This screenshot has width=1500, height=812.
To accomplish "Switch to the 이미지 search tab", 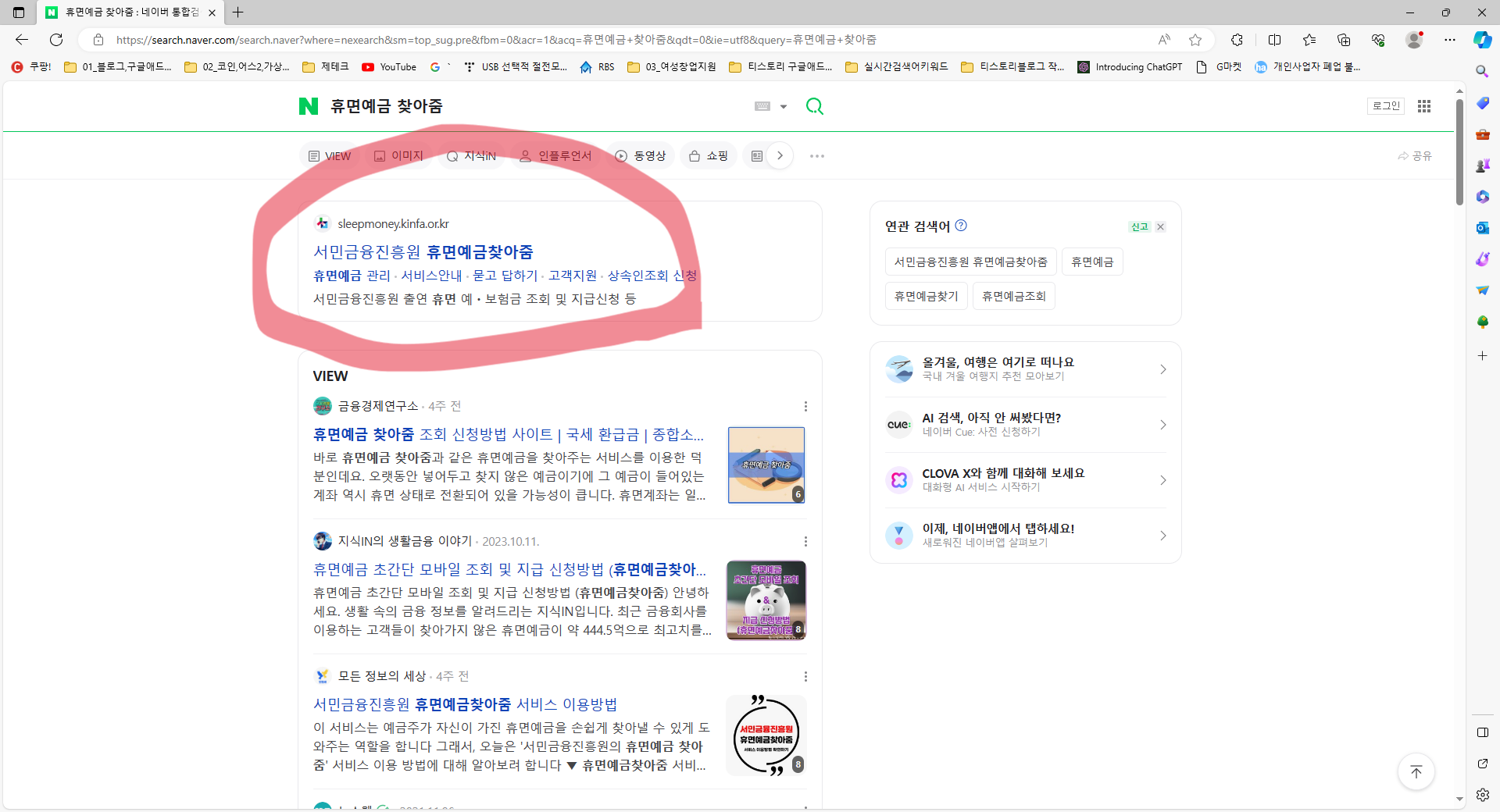I will coord(398,155).
